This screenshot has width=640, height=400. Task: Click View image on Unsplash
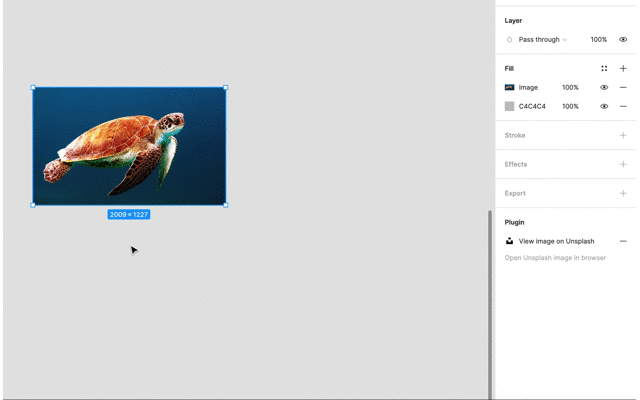[x=556, y=241]
